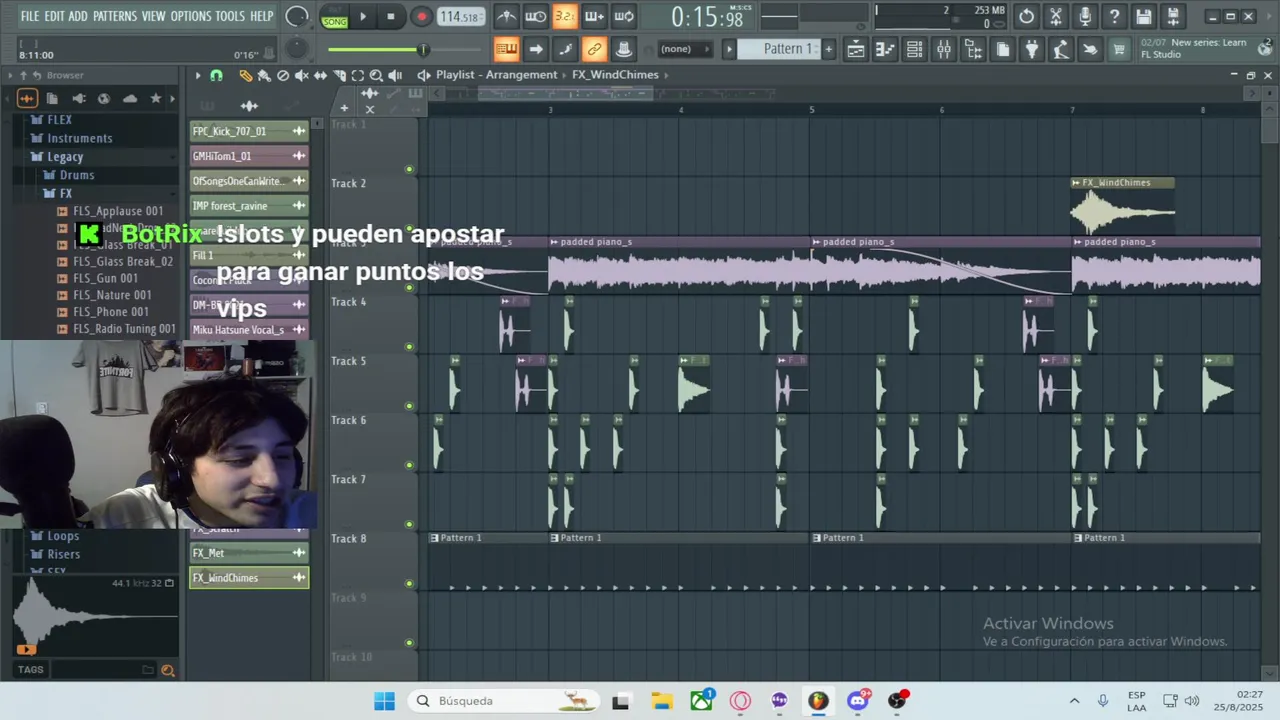Toggle the link/multilink controllers button

pos(594,49)
